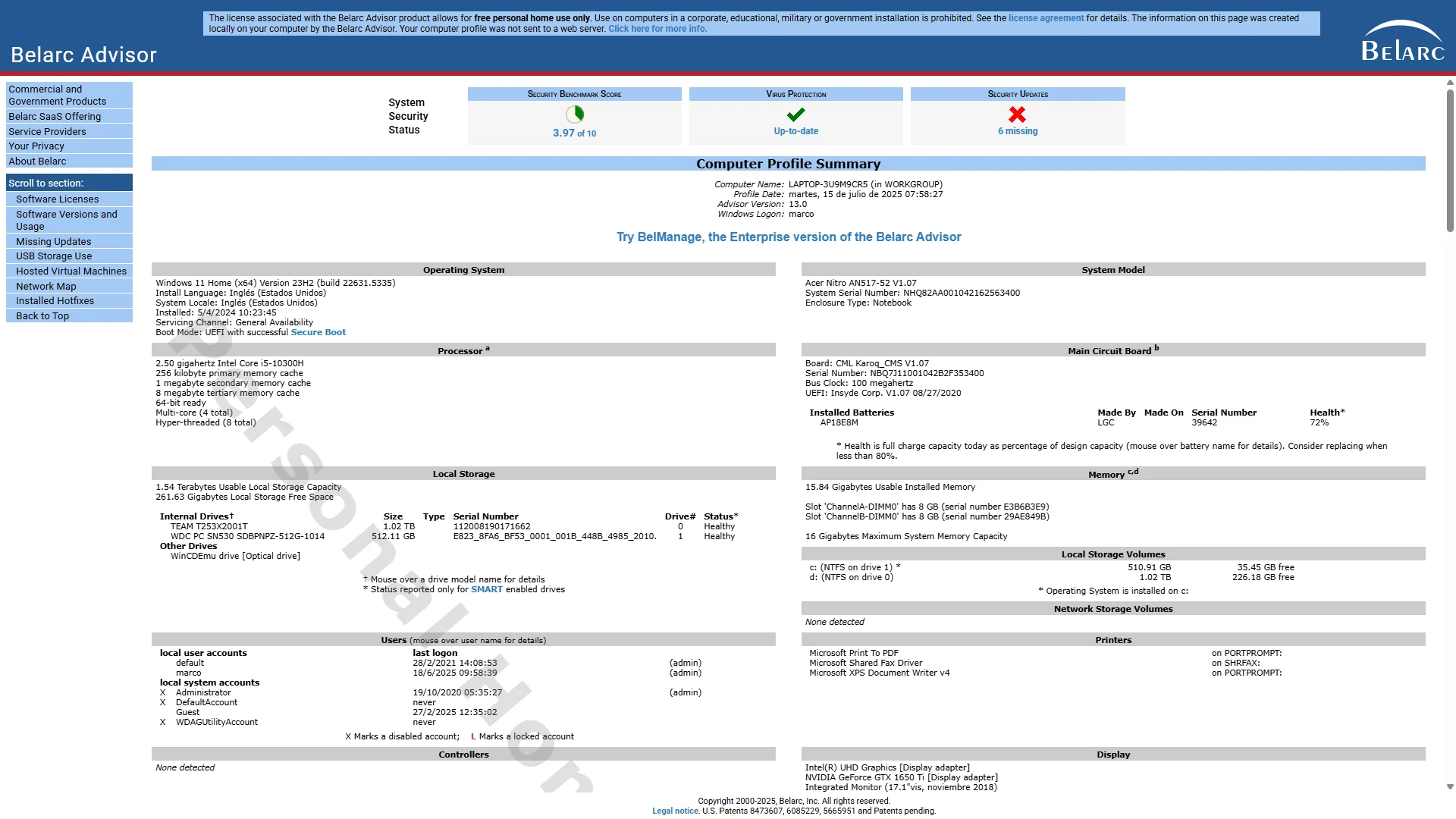Click user account default
This screenshot has width=1456, height=819.
[190, 663]
